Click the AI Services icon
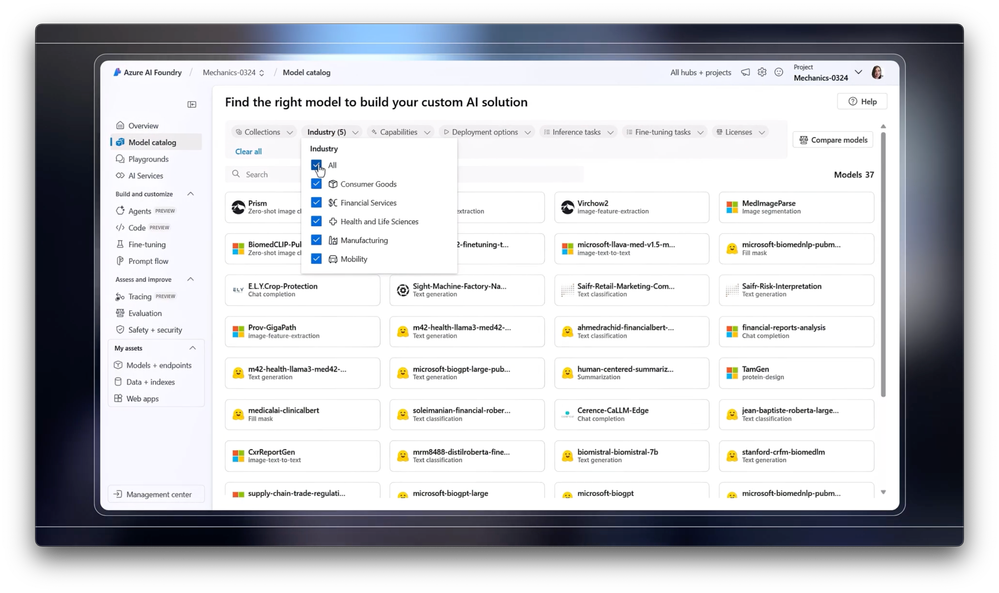The height and width of the screenshot is (593, 999). tap(120, 175)
